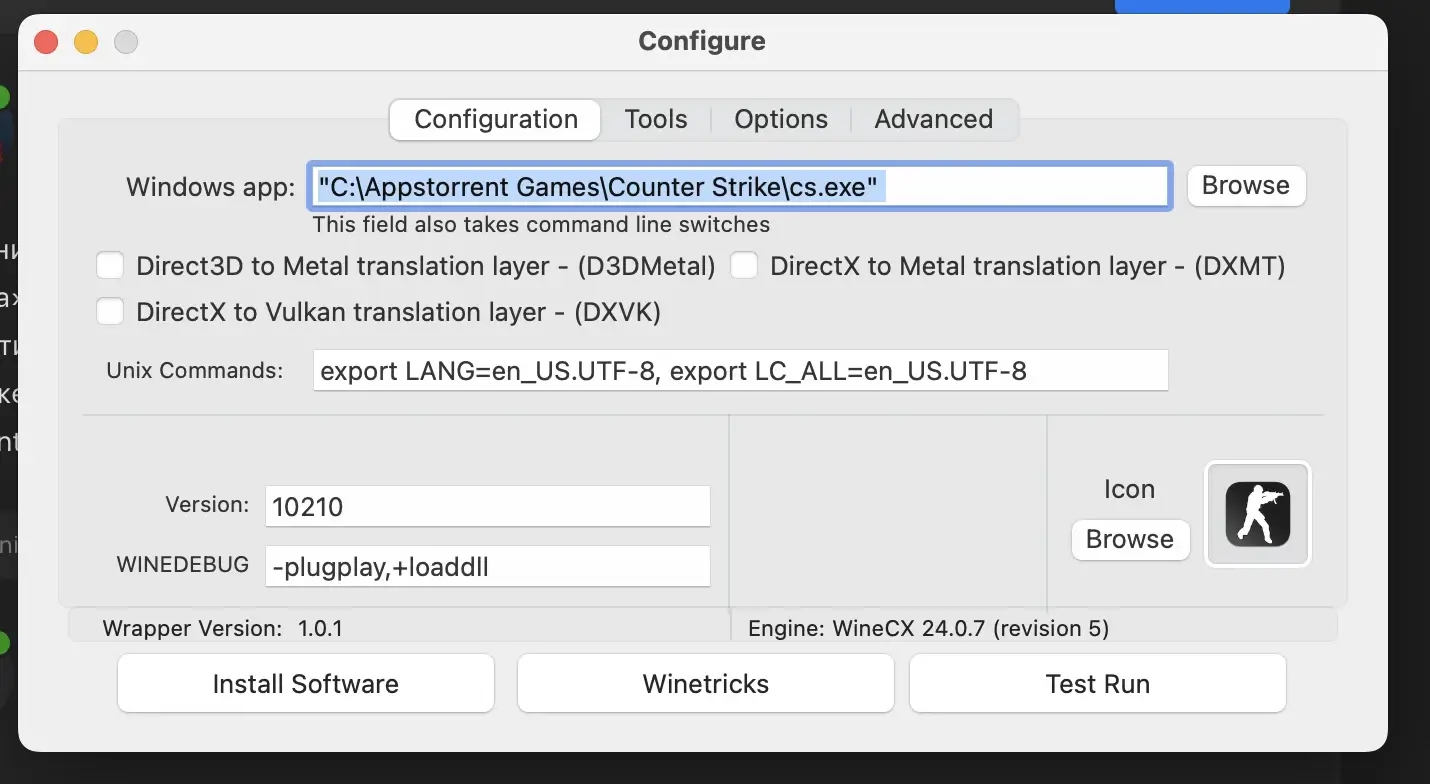Click the Unix Commands label

[x=195, y=371]
